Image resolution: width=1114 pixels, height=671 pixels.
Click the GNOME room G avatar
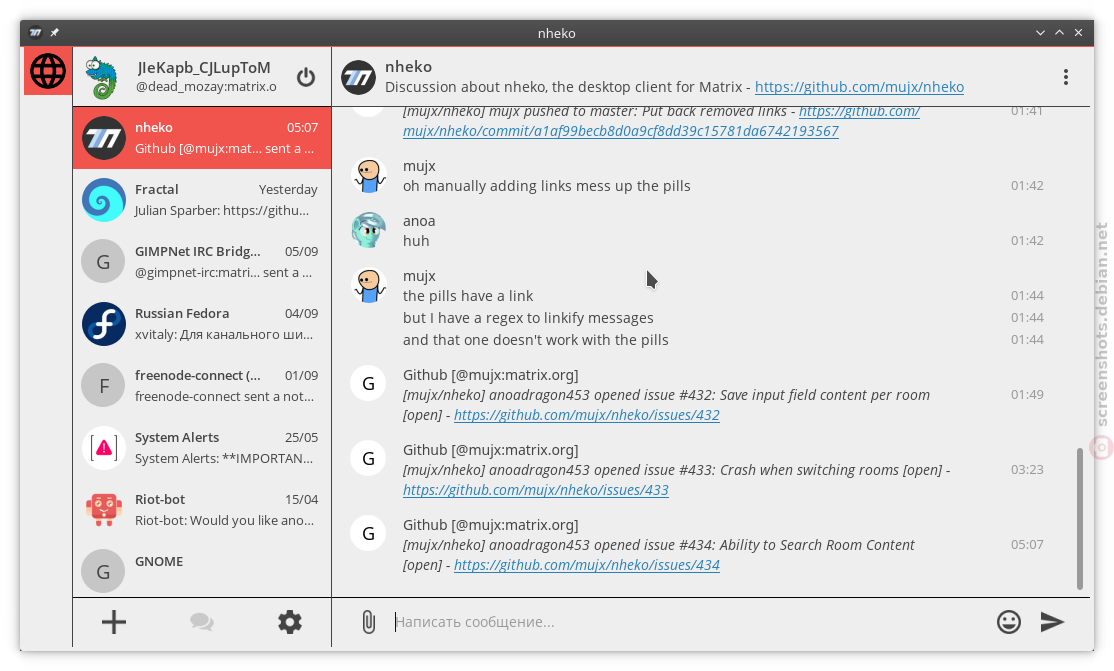click(x=104, y=571)
